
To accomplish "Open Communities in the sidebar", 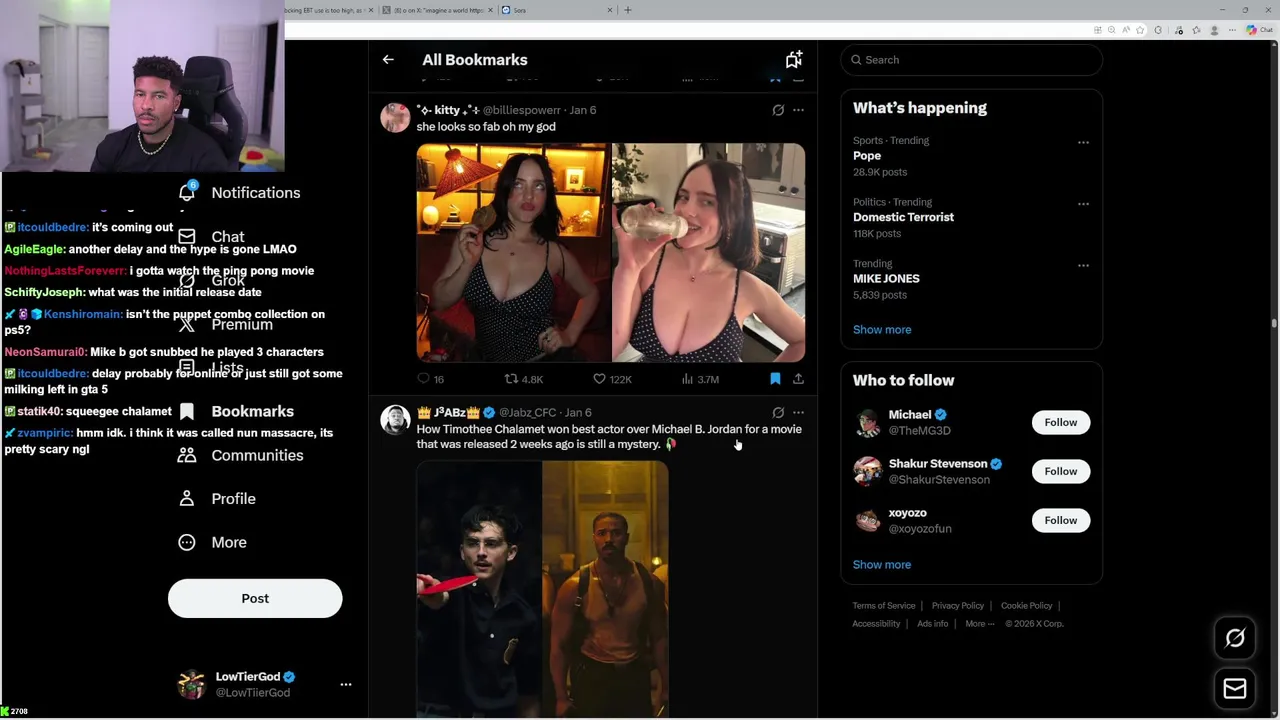I will 241,455.
